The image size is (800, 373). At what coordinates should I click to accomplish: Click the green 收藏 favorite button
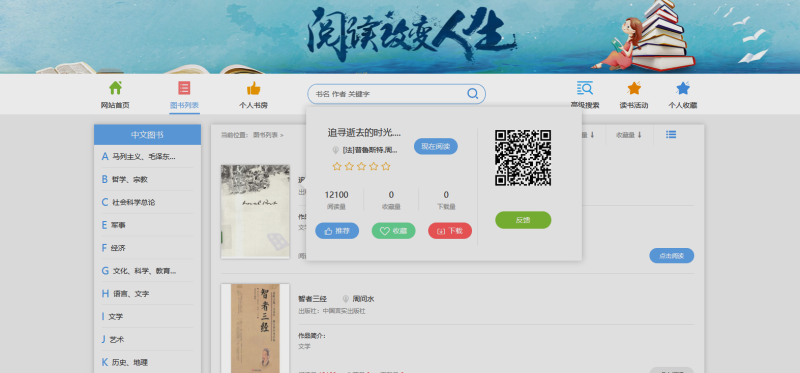click(x=393, y=231)
